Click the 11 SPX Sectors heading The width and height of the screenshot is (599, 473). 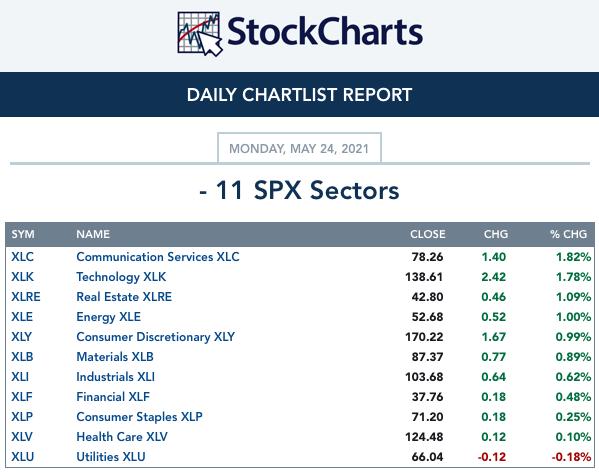tap(299, 190)
